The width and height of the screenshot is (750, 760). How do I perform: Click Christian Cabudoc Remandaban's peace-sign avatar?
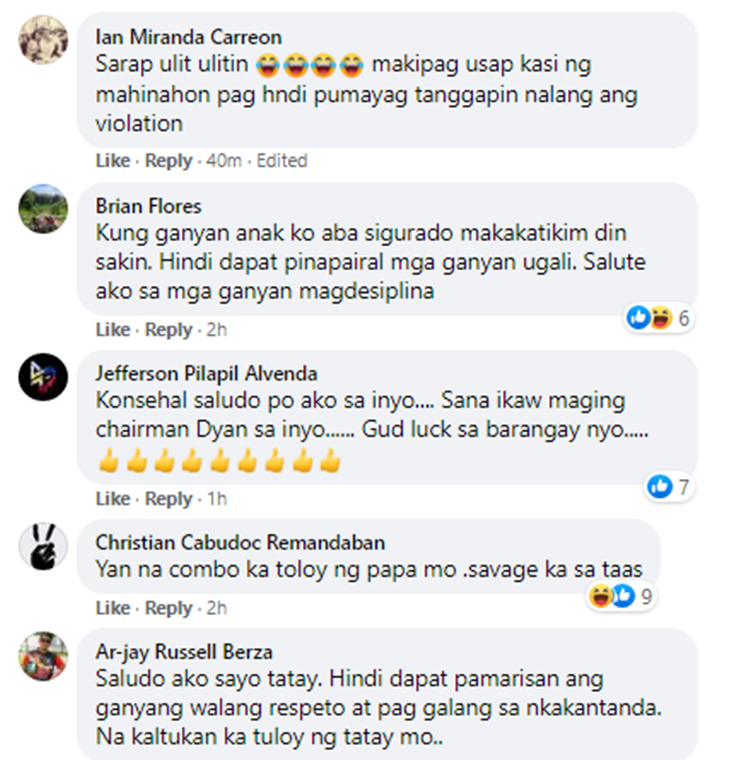pos(43,546)
